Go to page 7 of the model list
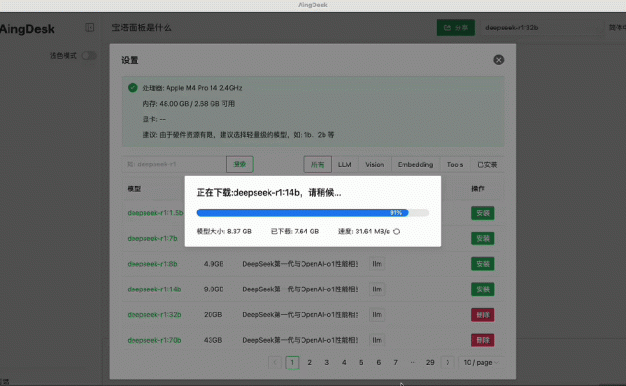This screenshot has height=386, width=626. 396,362
